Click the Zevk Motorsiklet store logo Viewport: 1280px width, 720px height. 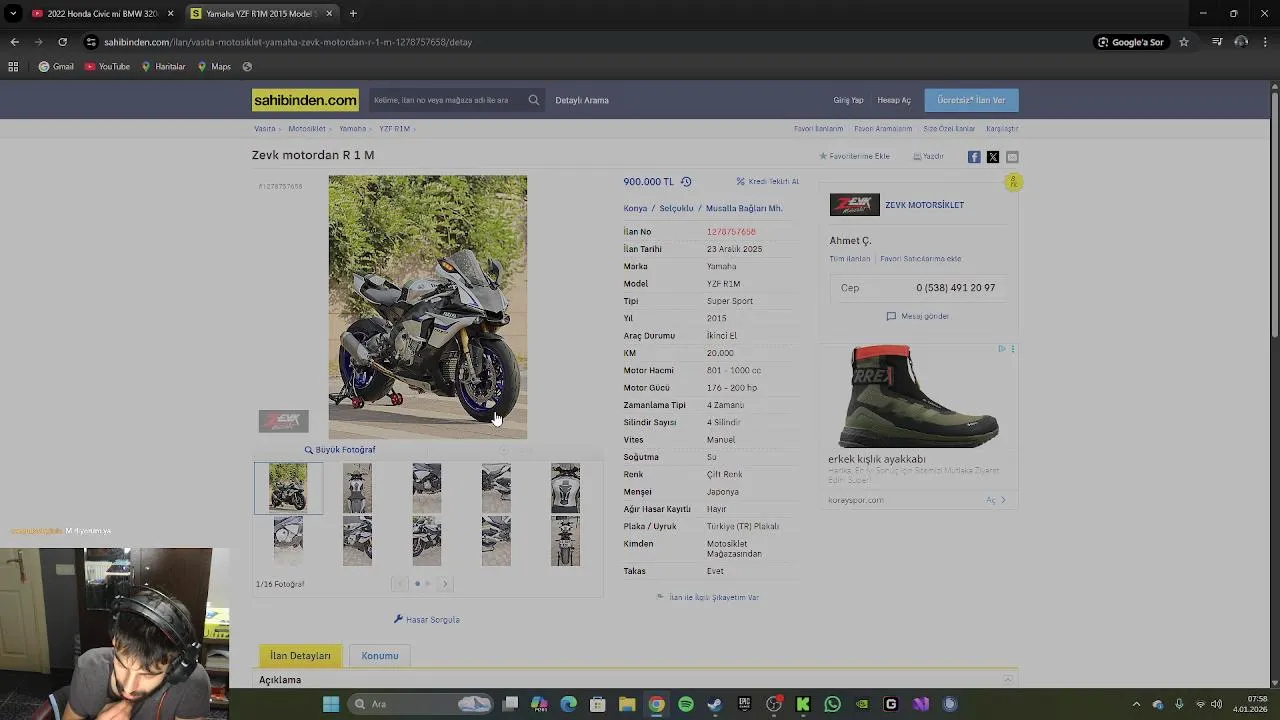point(854,205)
